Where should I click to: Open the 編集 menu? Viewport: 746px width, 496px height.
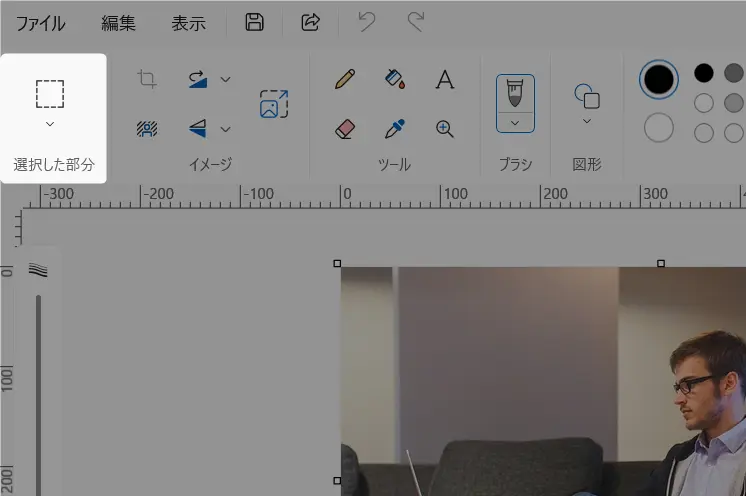118,23
